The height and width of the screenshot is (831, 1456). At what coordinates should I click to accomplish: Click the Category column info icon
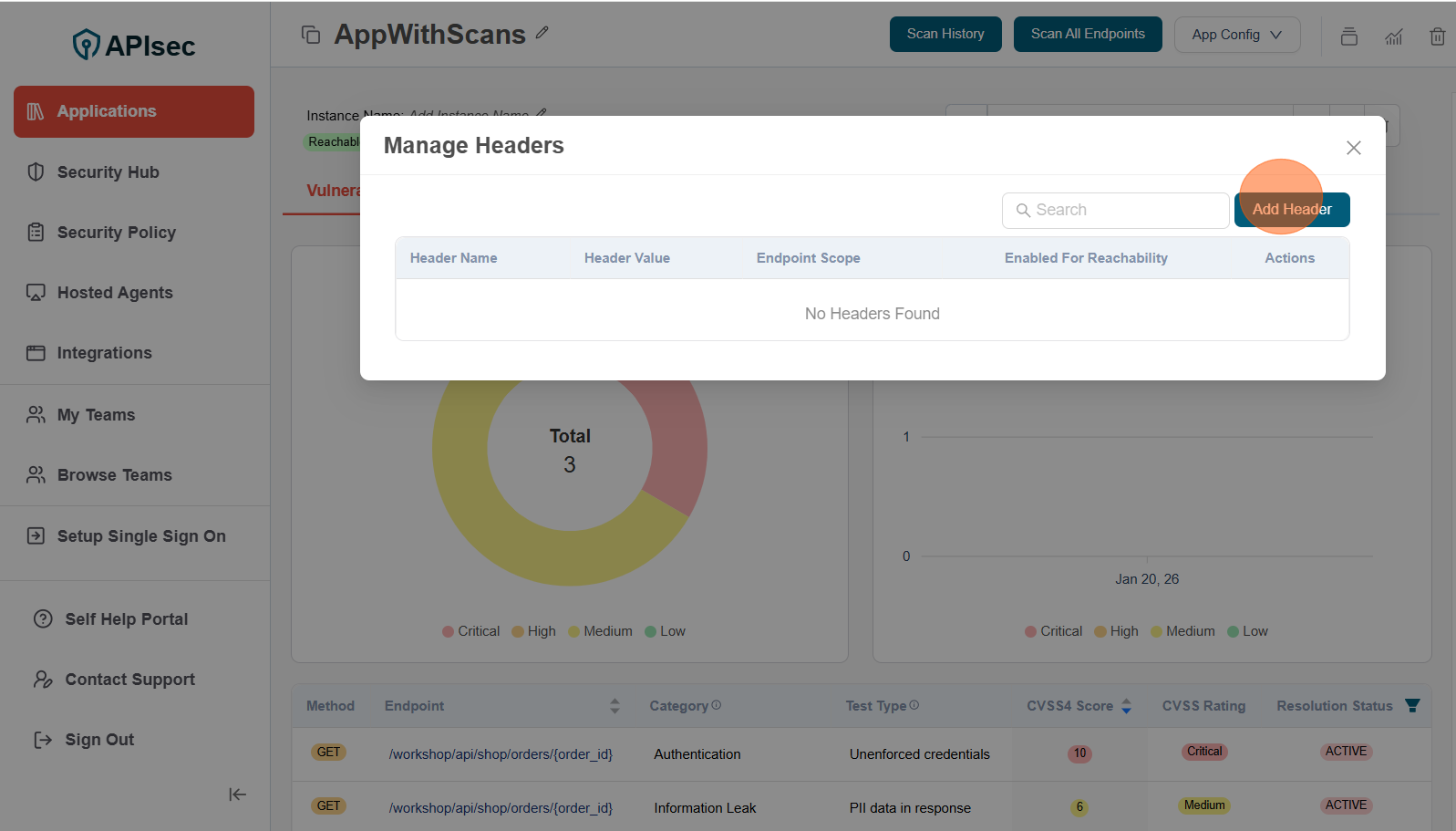pos(717,705)
